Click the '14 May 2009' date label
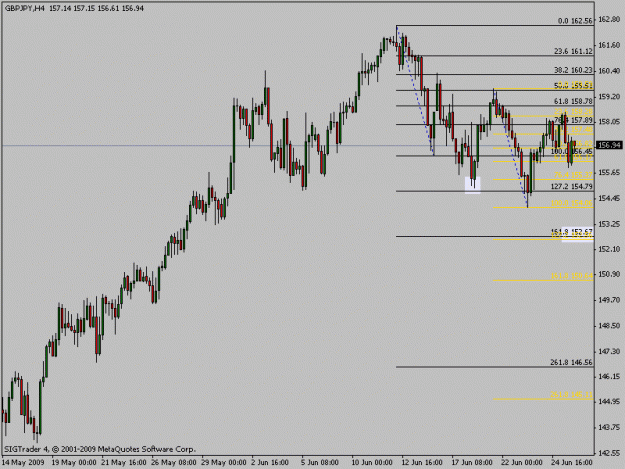The width and height of the screenshot is (625, 469). pos(23,463)
